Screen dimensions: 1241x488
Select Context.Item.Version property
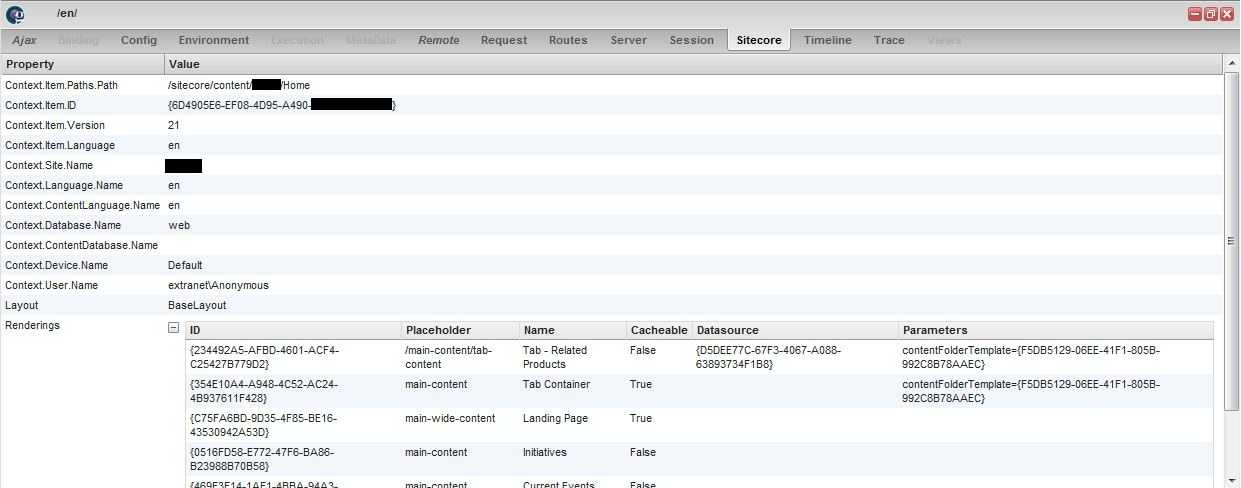55,125
